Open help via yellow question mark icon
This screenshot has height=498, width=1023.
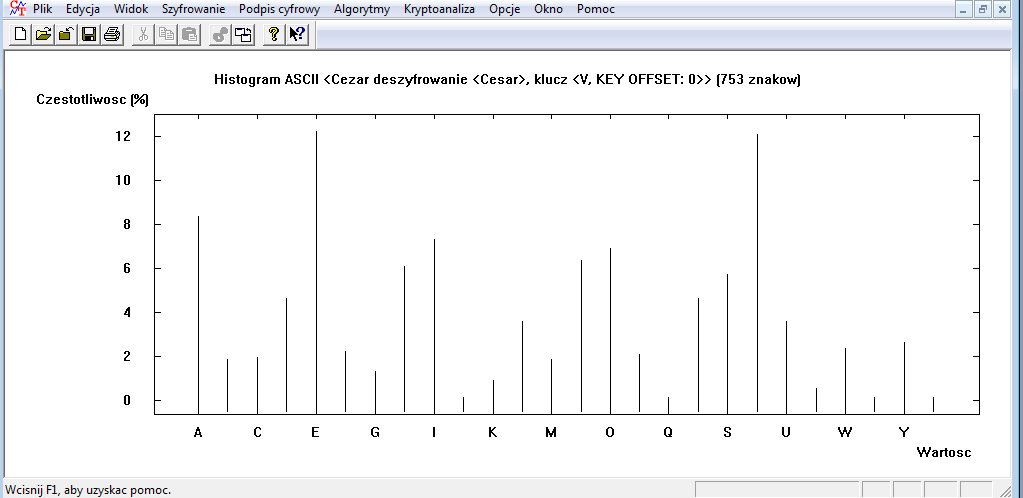(275, 34)
